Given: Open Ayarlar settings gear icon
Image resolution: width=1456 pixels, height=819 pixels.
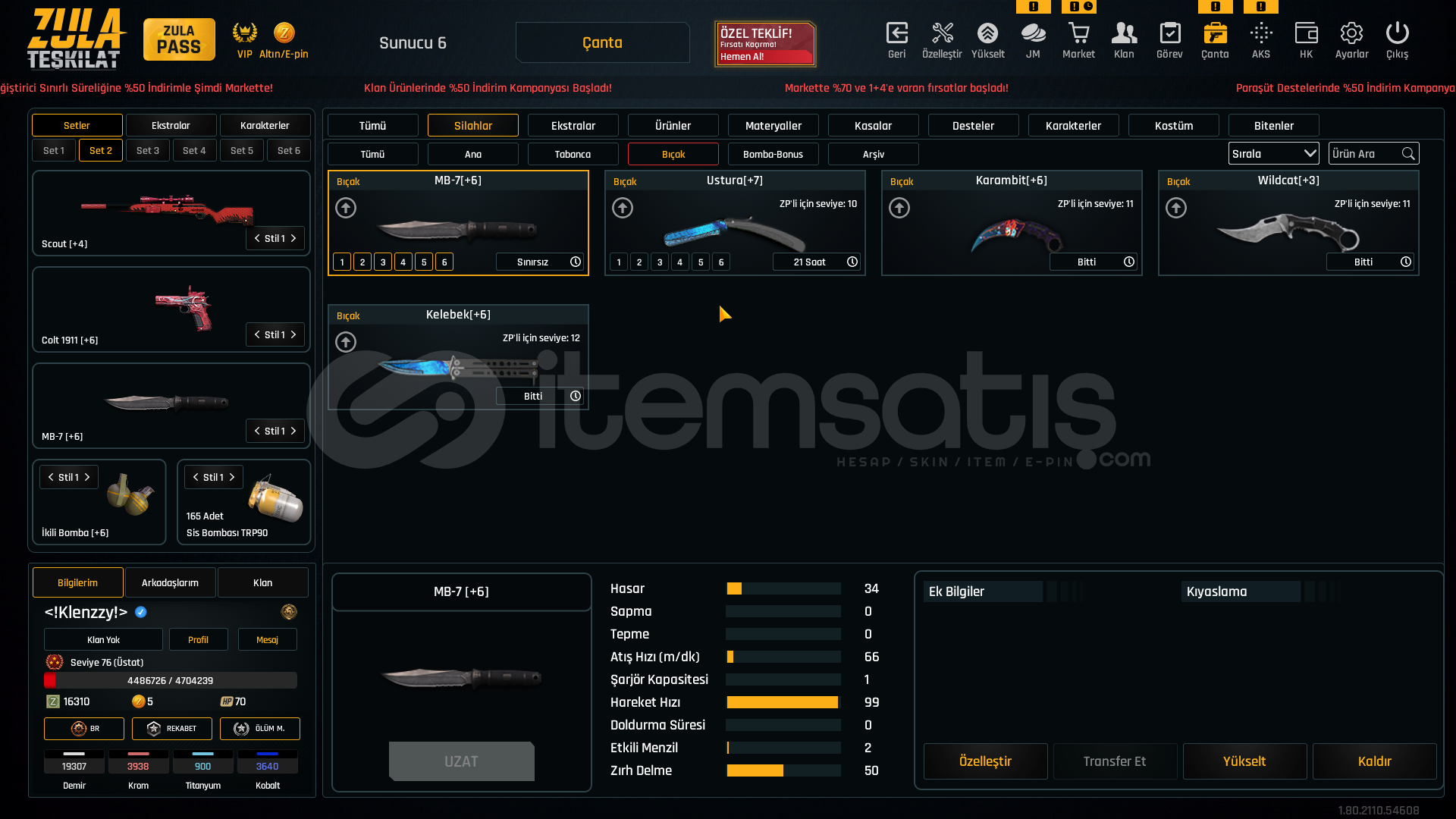Looking at the screenshot, I should (1351, 34).
